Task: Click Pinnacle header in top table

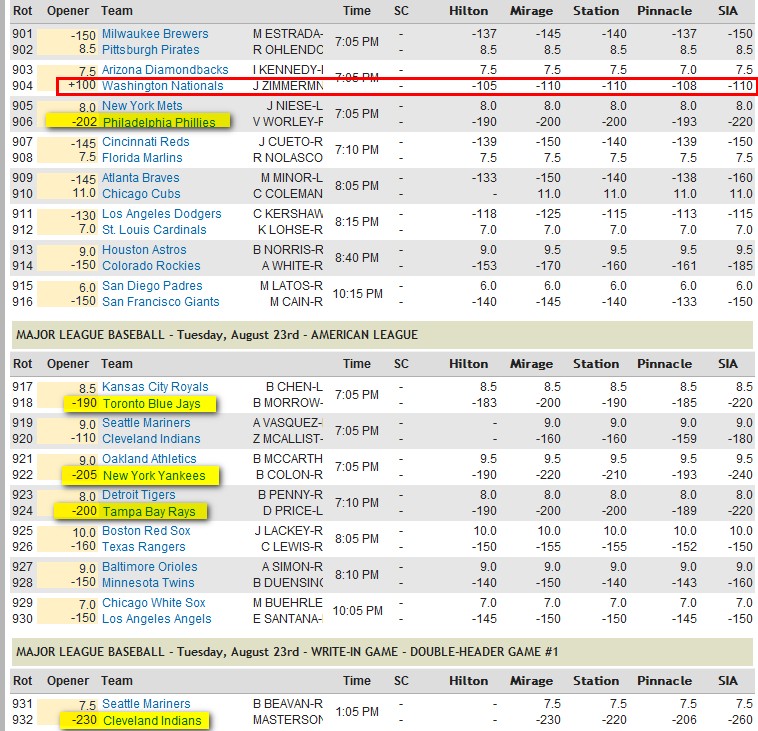Action: pyautogui.click(x=664, y=11)
